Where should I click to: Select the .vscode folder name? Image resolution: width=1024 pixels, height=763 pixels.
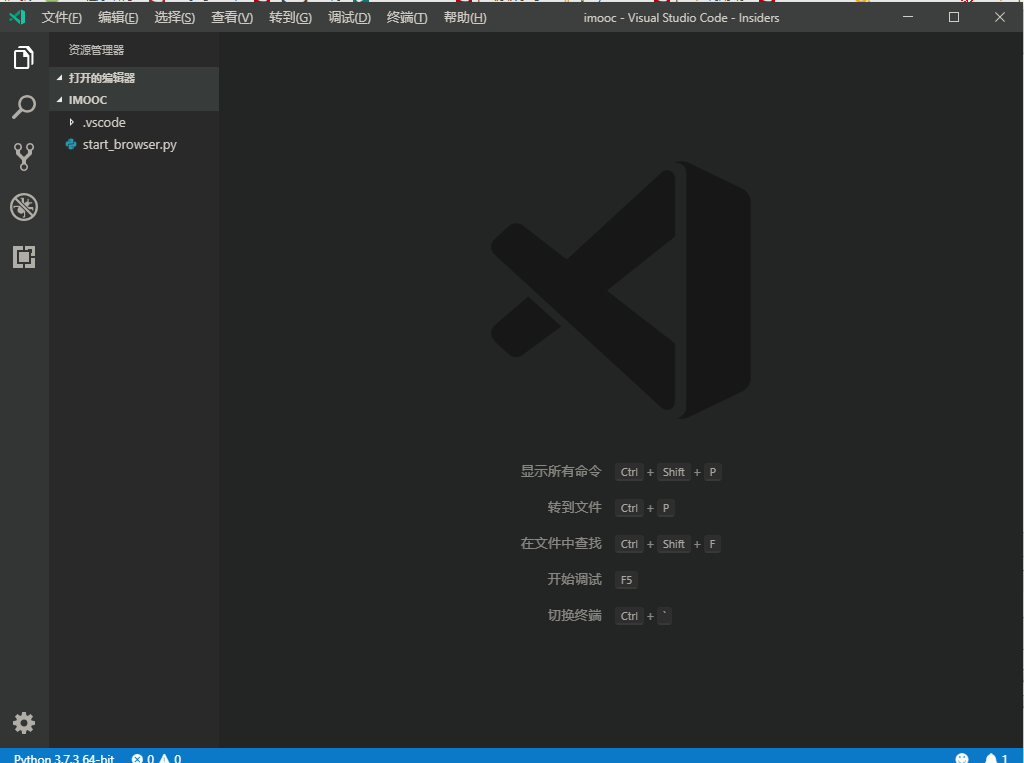coord(104,122)
